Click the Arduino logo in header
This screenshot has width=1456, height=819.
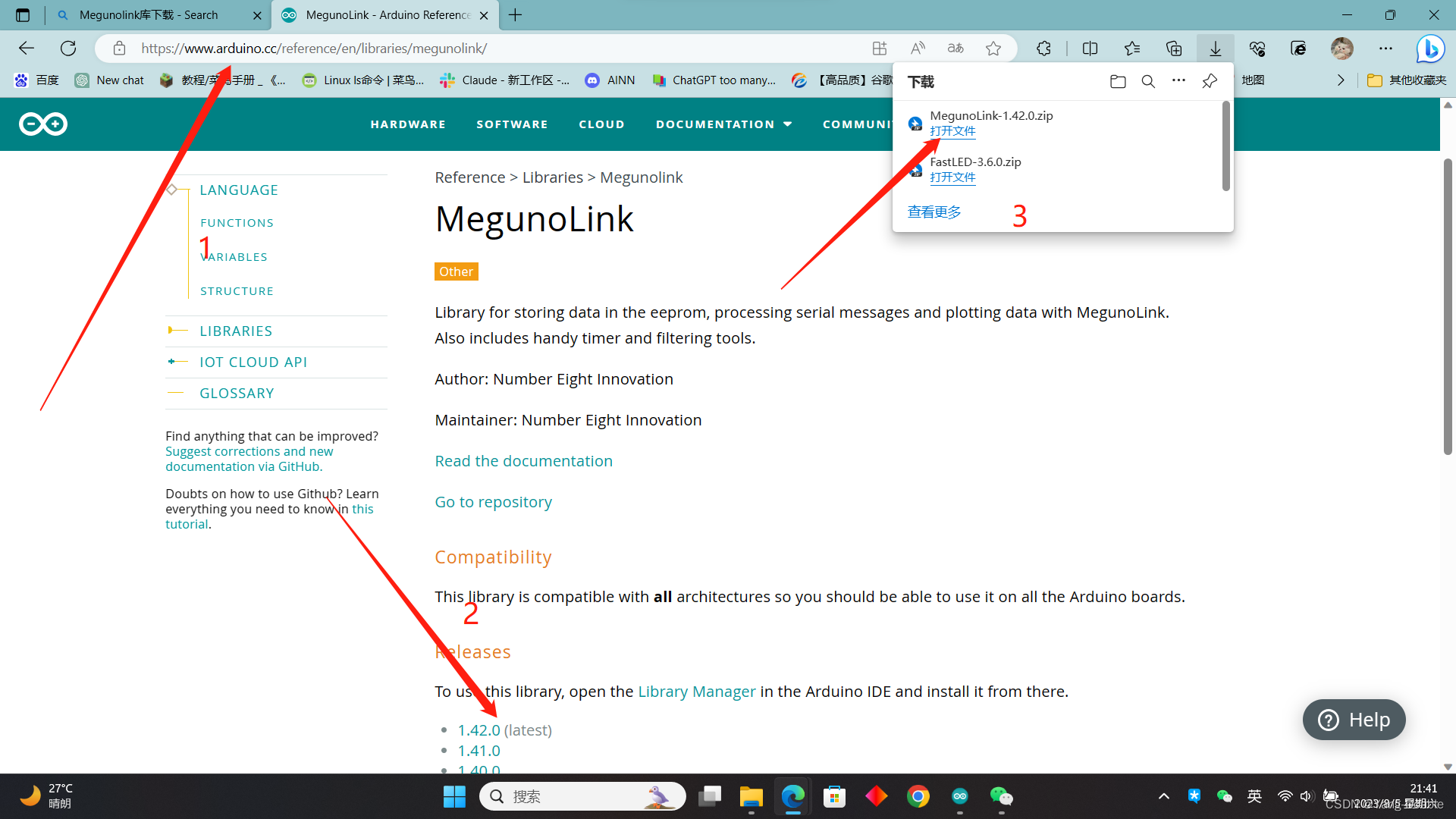pos(43,124)
